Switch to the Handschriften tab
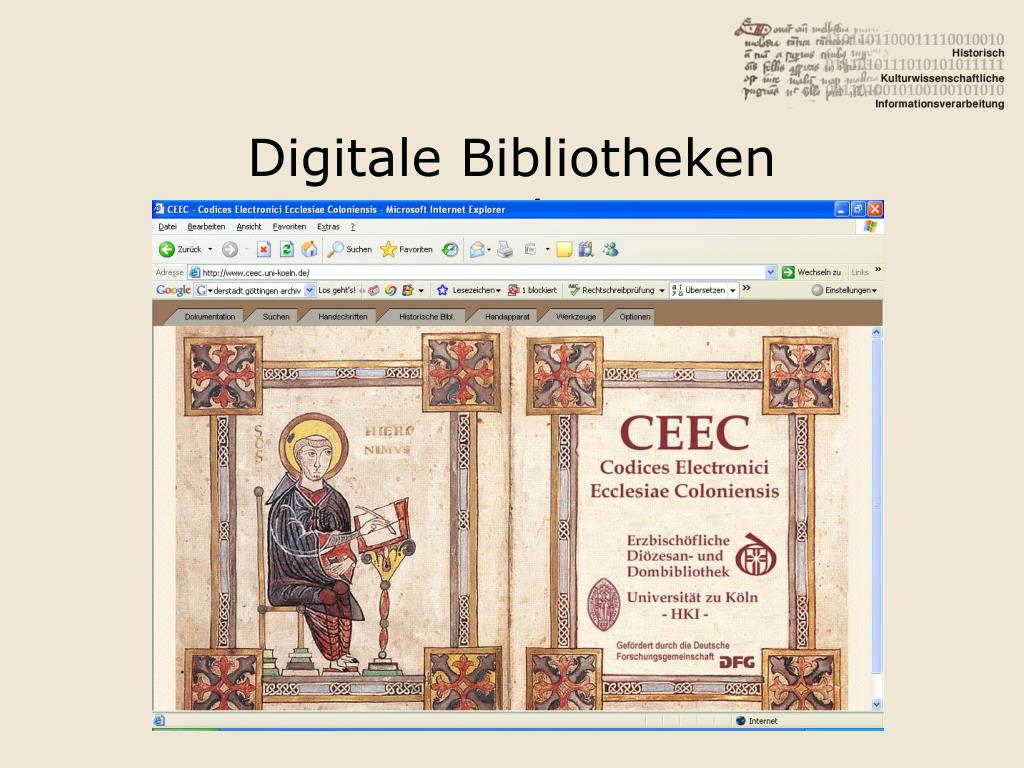The height and width of the screenshot is (768, 1024). 343,317
